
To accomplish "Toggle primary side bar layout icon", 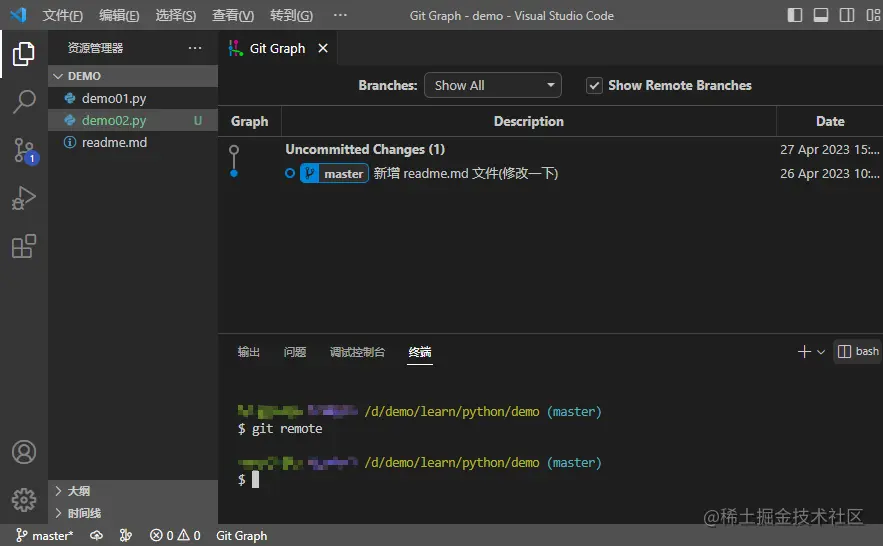I will (x=795, y=15).
